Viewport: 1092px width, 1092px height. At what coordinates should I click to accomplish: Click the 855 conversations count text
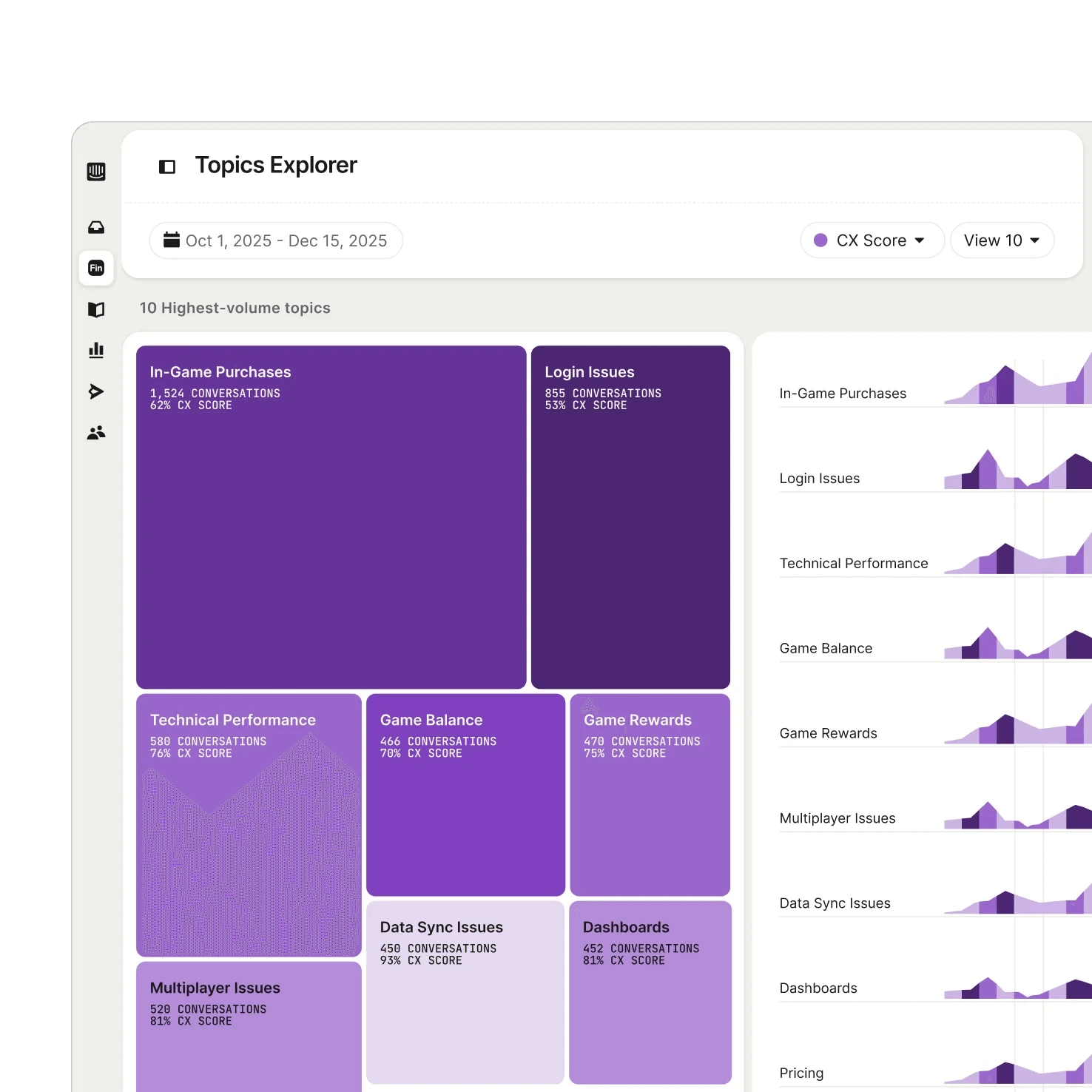[603, 394]
